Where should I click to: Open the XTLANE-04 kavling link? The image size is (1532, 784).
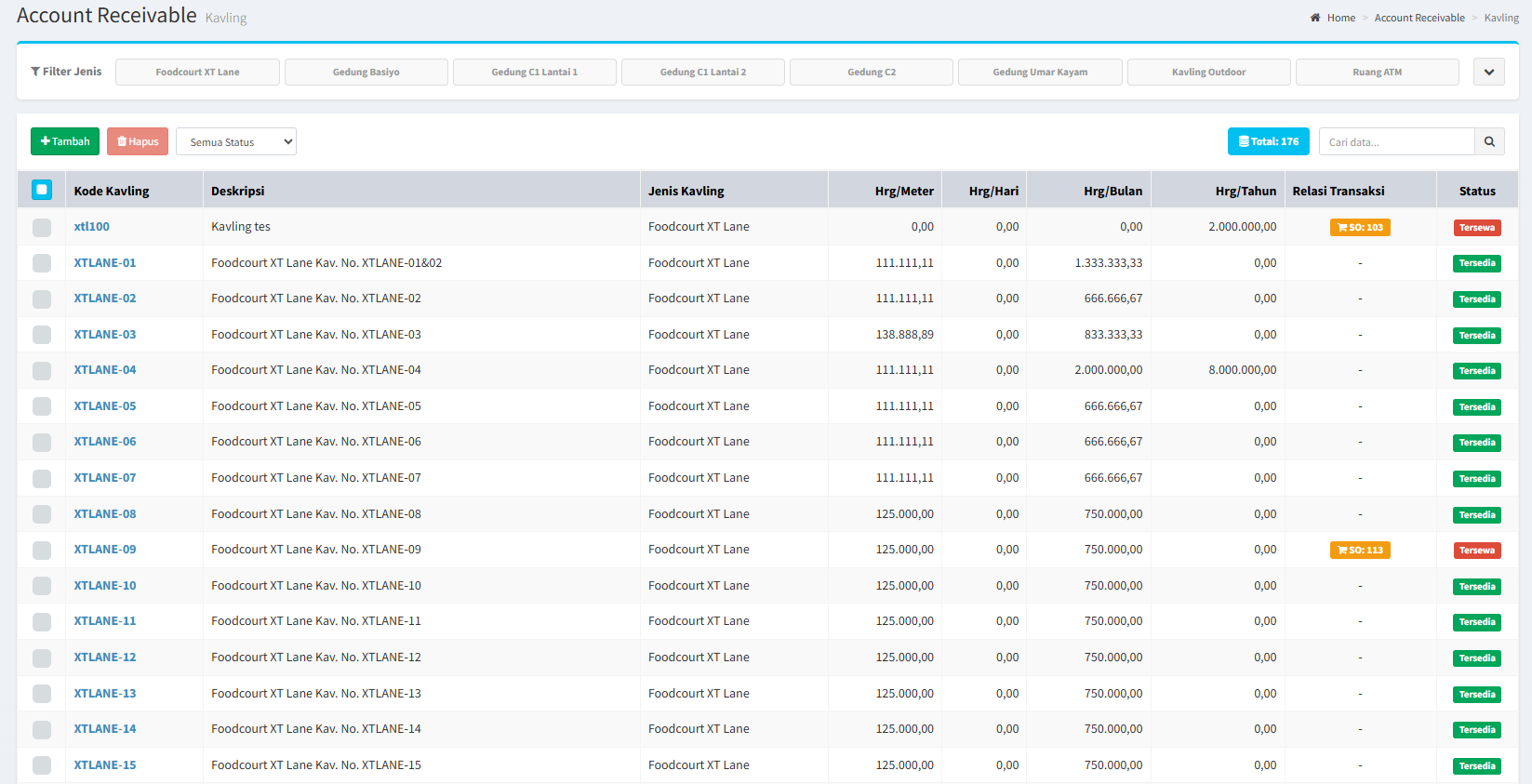[x=105, y=370]
